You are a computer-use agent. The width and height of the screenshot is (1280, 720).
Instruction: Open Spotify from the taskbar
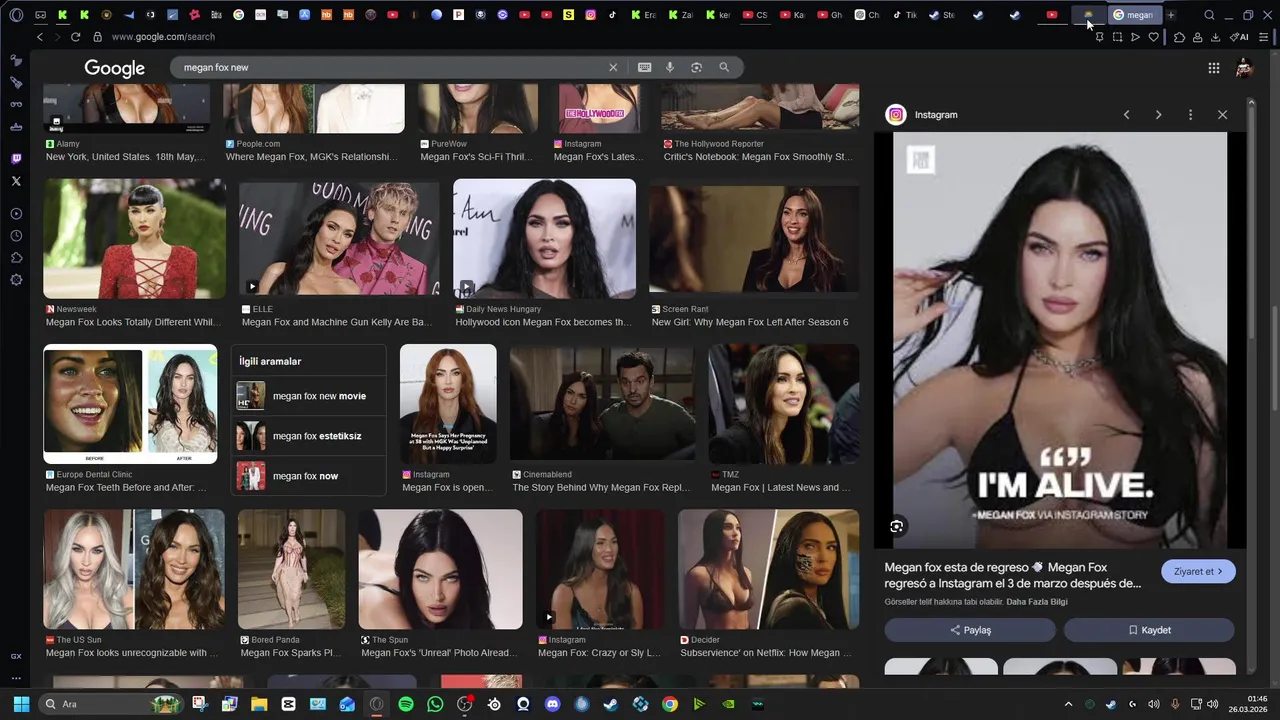coord(406,704)
